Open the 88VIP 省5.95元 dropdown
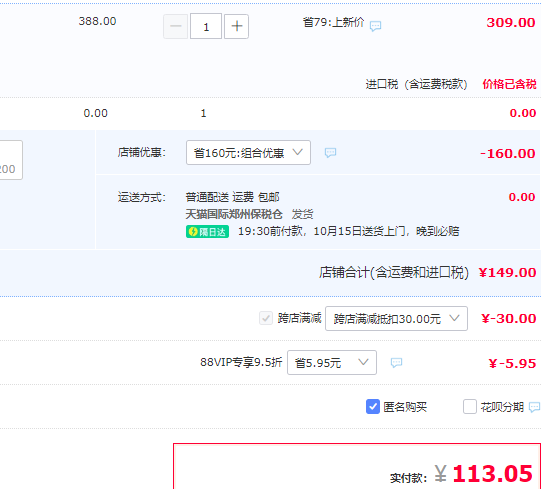Viewport: 553px width, 489px height. coord(332,362)
